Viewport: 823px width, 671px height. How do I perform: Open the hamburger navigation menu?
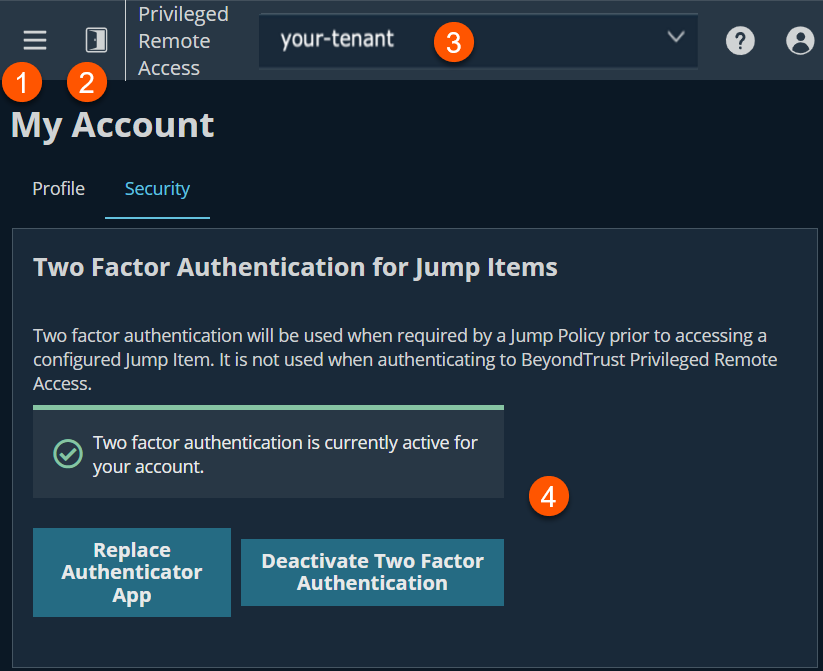click(35, 40)
